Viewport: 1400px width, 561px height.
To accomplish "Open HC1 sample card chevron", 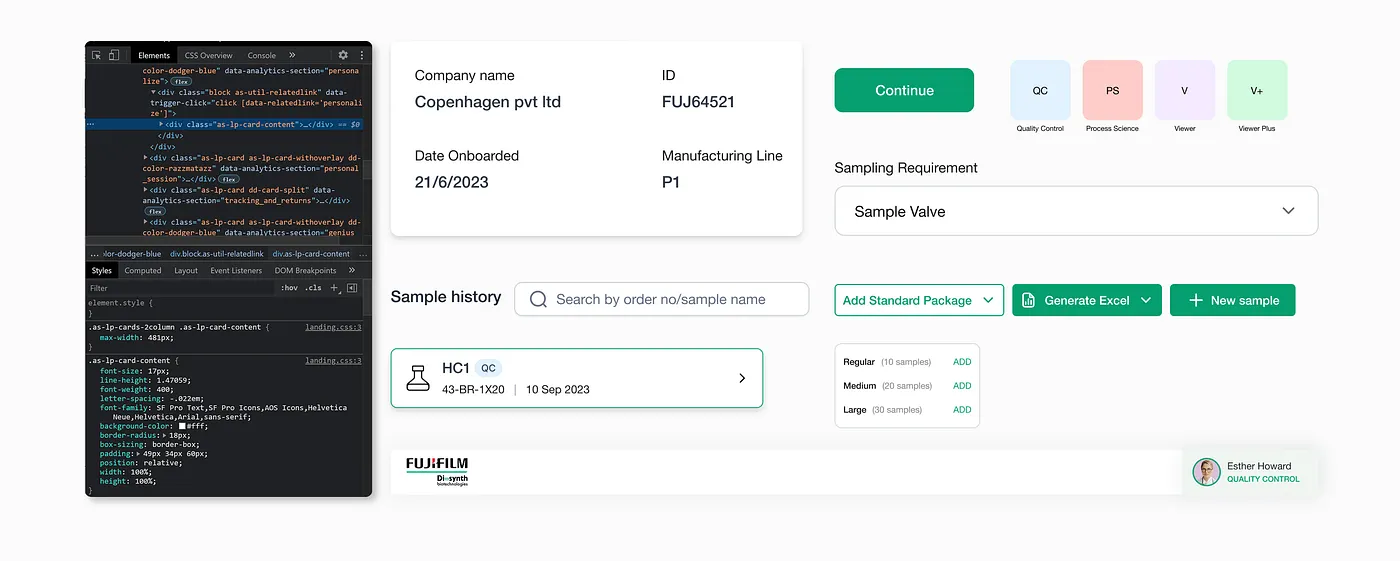I will (742, 378).
